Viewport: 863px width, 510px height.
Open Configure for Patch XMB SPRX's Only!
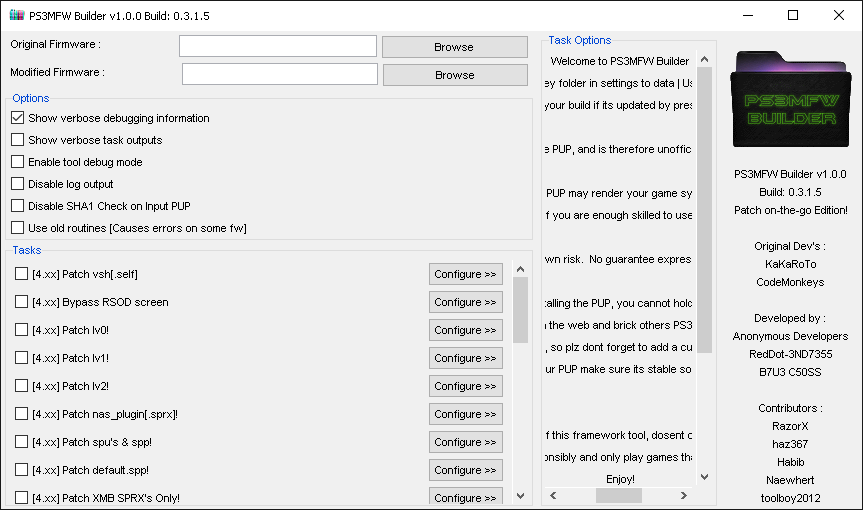pyautogui.click(x=466, y=496)
